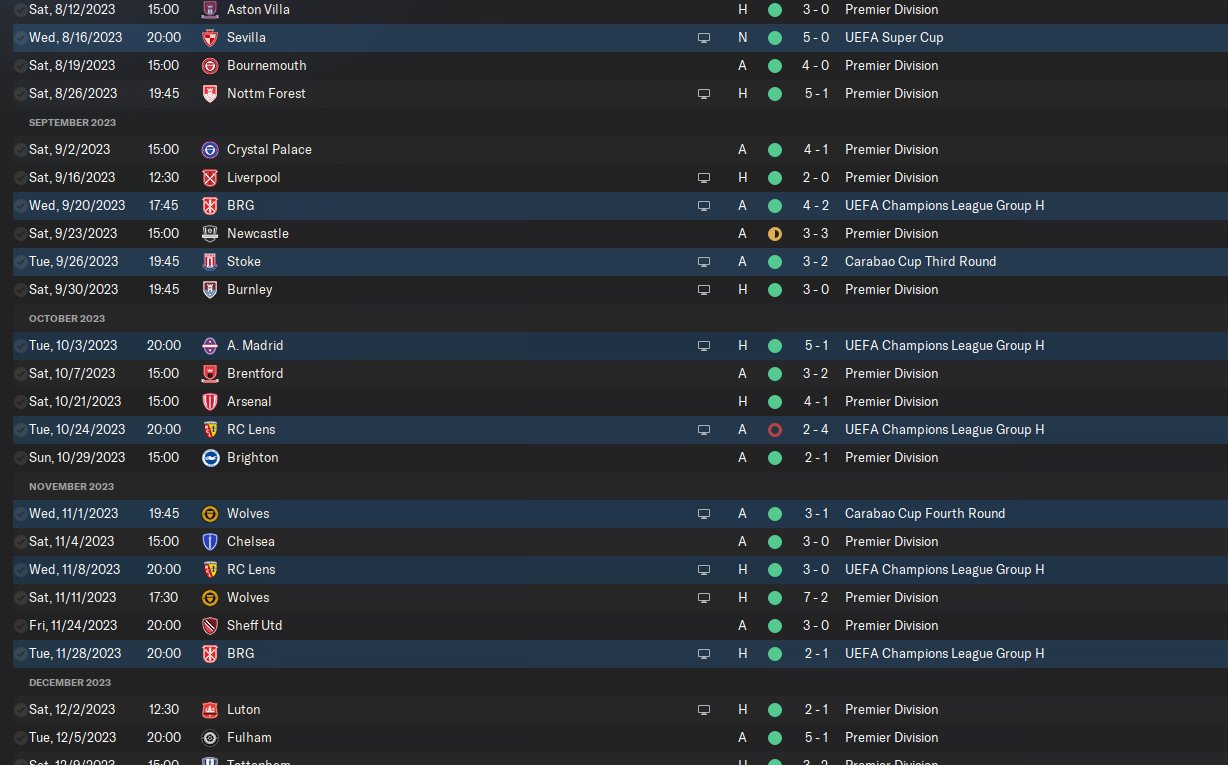Open the 5 - 0 UEFA Super Cup score

coord(813,38)
